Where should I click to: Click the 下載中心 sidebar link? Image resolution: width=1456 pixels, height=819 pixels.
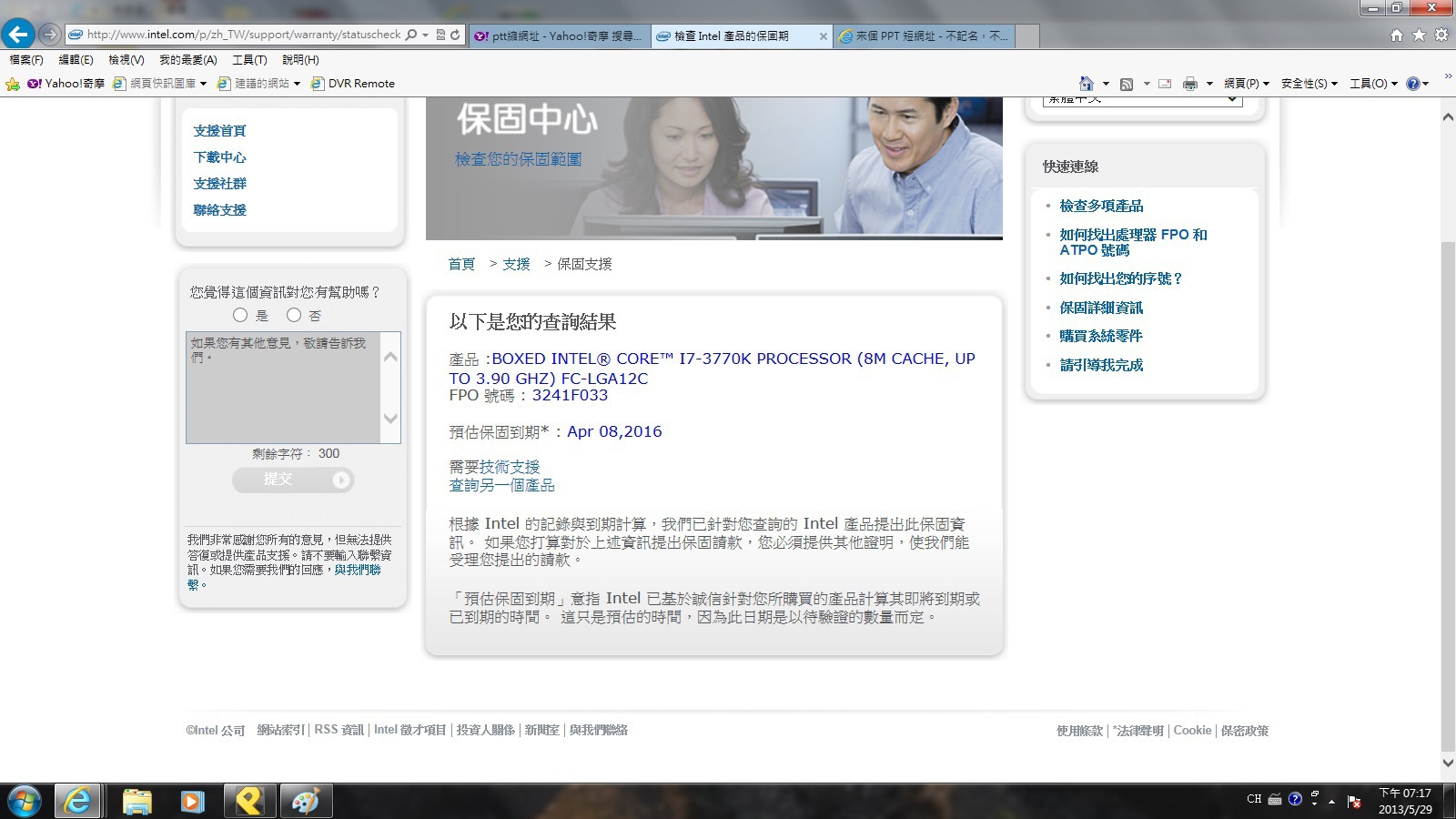coord(219,157)
